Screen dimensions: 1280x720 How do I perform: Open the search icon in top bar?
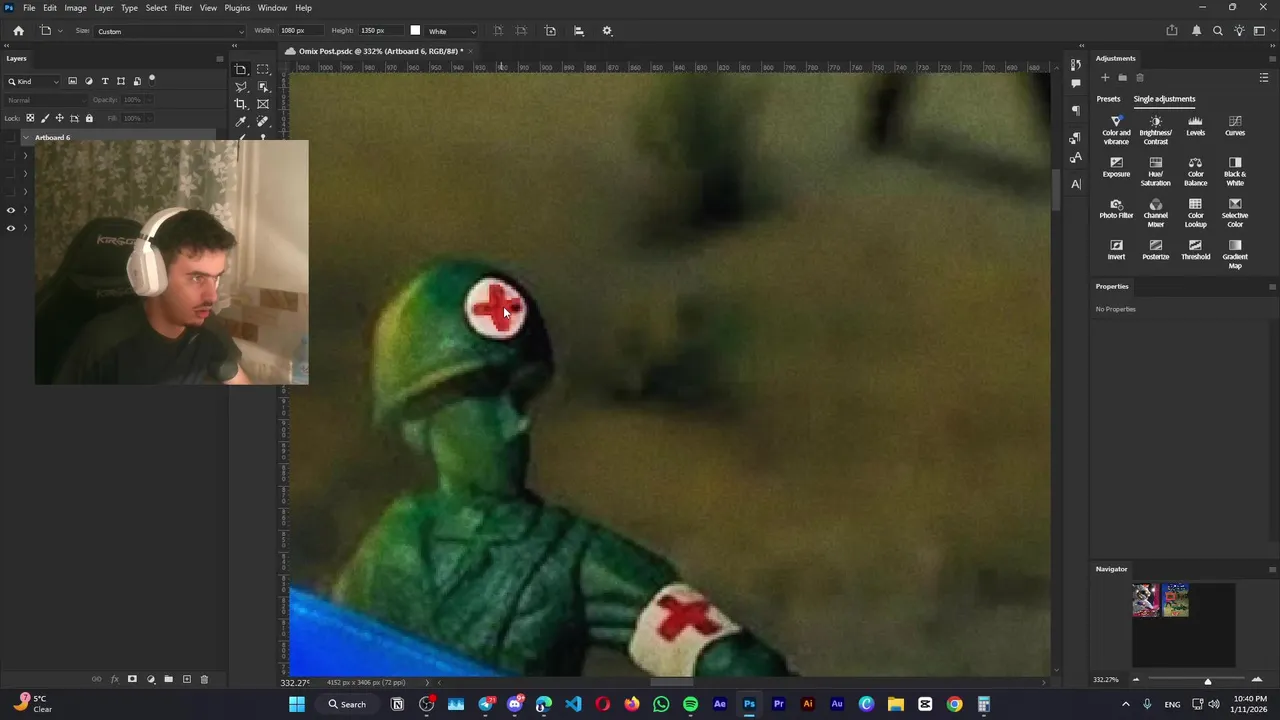(x=1217, y=31)
